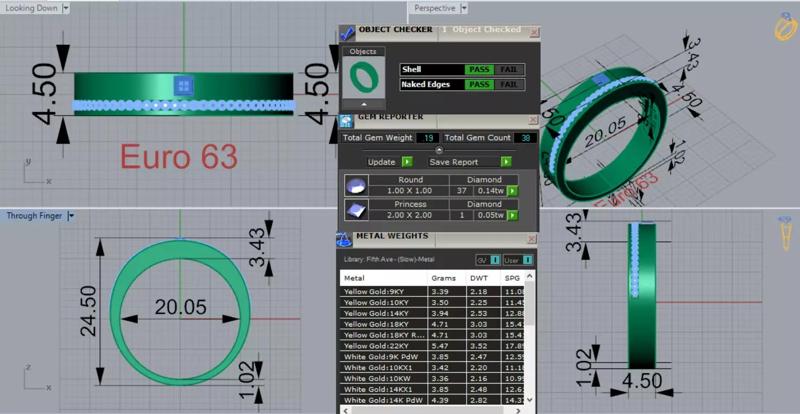Screen dimensions: 800x414
Task: Open the Perspective viewport dropdown
Action: [463, 8]
